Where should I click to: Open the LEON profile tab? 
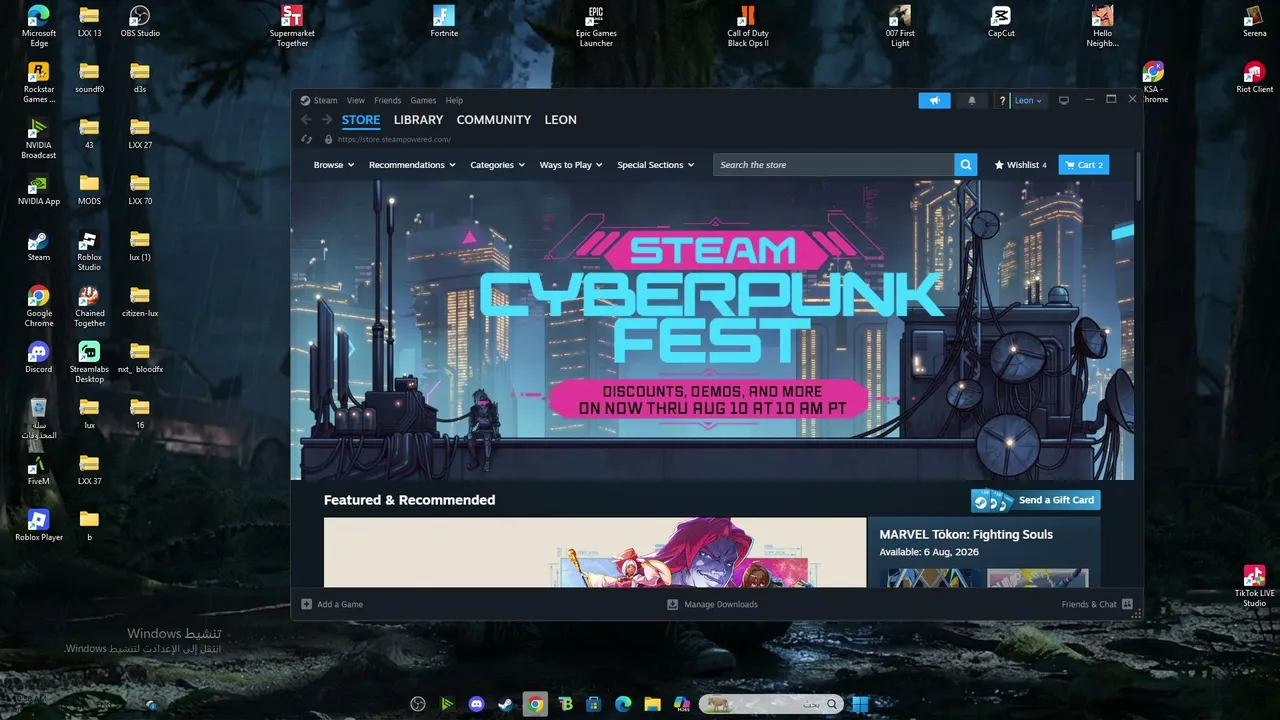(x=560, y=120)
